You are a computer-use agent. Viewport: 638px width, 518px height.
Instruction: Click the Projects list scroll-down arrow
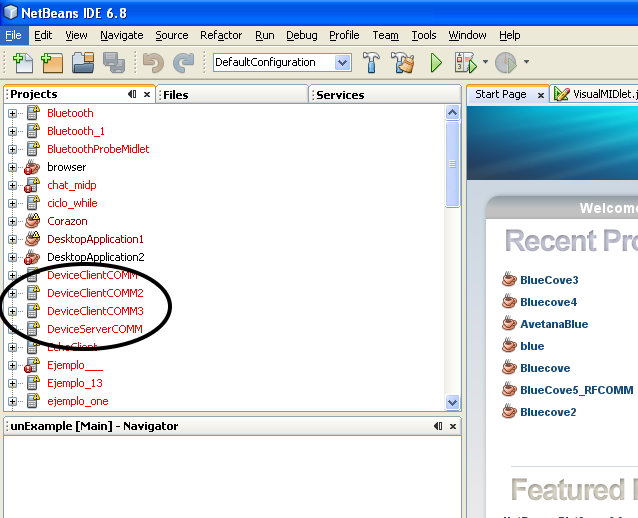pyautogui.click(x=452, y=402)
